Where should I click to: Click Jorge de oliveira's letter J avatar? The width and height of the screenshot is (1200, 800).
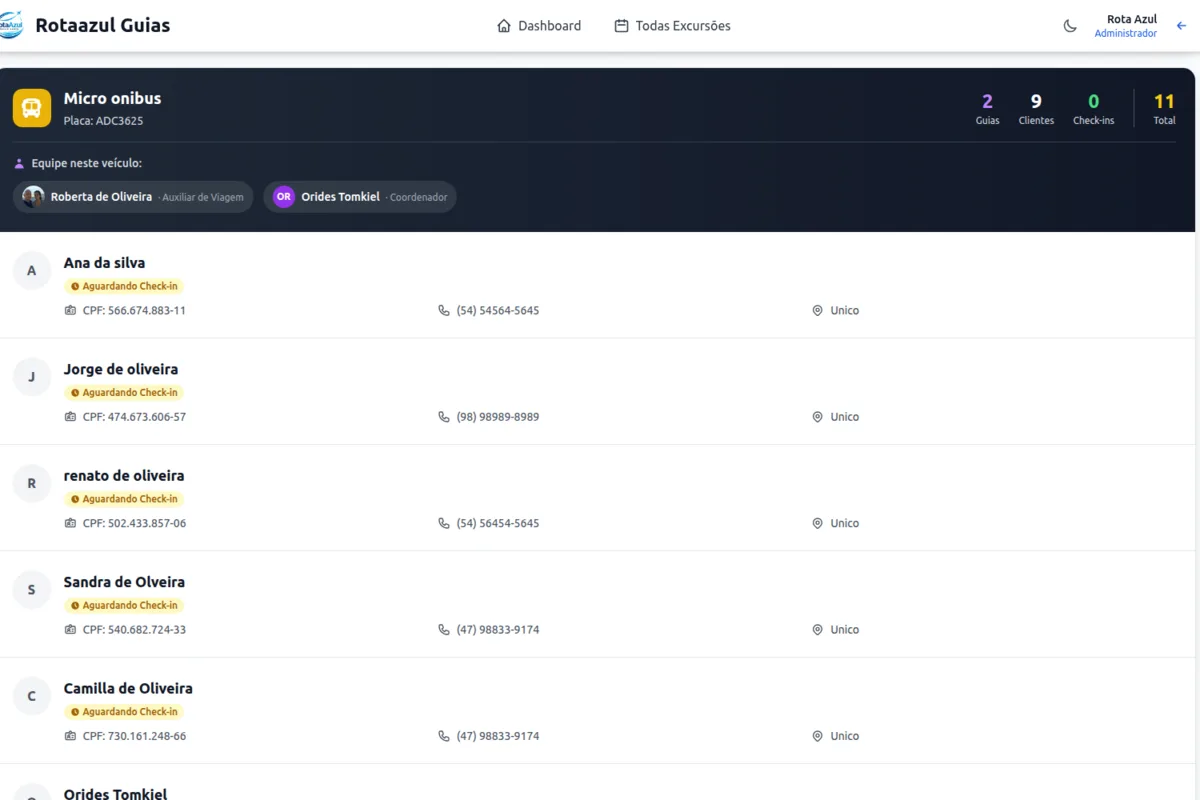click(x=32, y=377)
